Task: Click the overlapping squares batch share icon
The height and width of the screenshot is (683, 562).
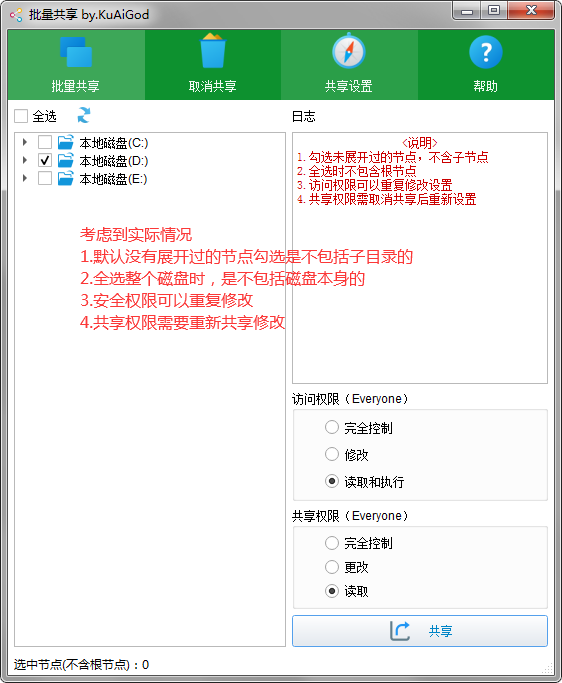Action: point(76,52)
